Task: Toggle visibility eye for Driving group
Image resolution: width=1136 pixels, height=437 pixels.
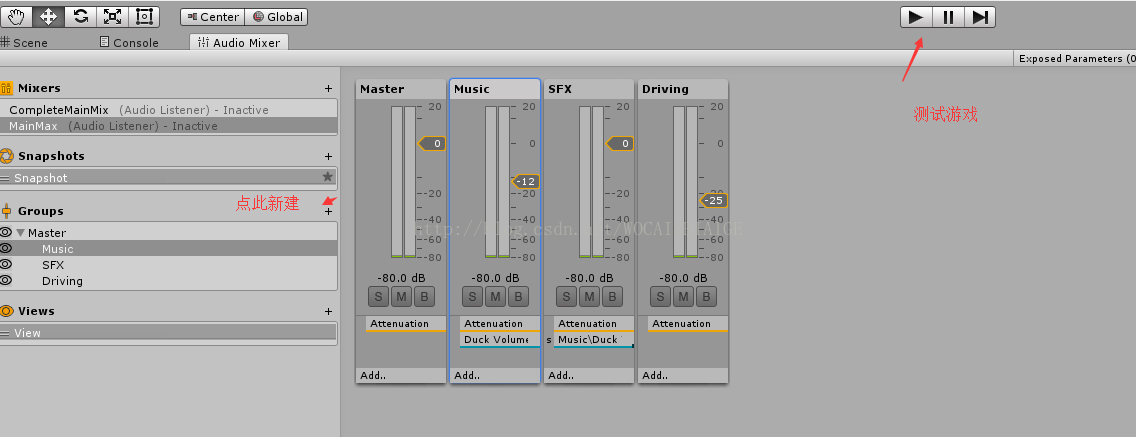Action: tap(7, 280)
